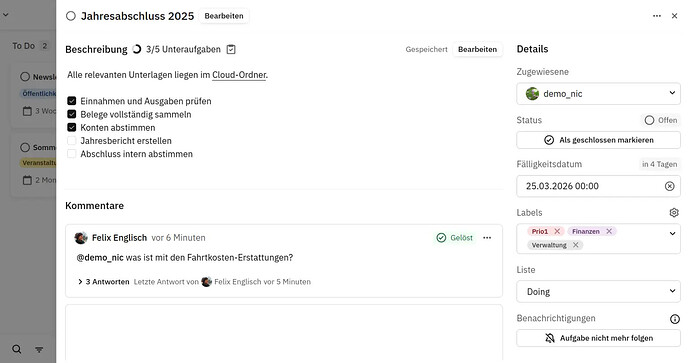Image resolution: width=690 pixels, height=363 pixels.
Task: Click Felix Englisch's avatar on the comment
Action: [x=81, y=238]
